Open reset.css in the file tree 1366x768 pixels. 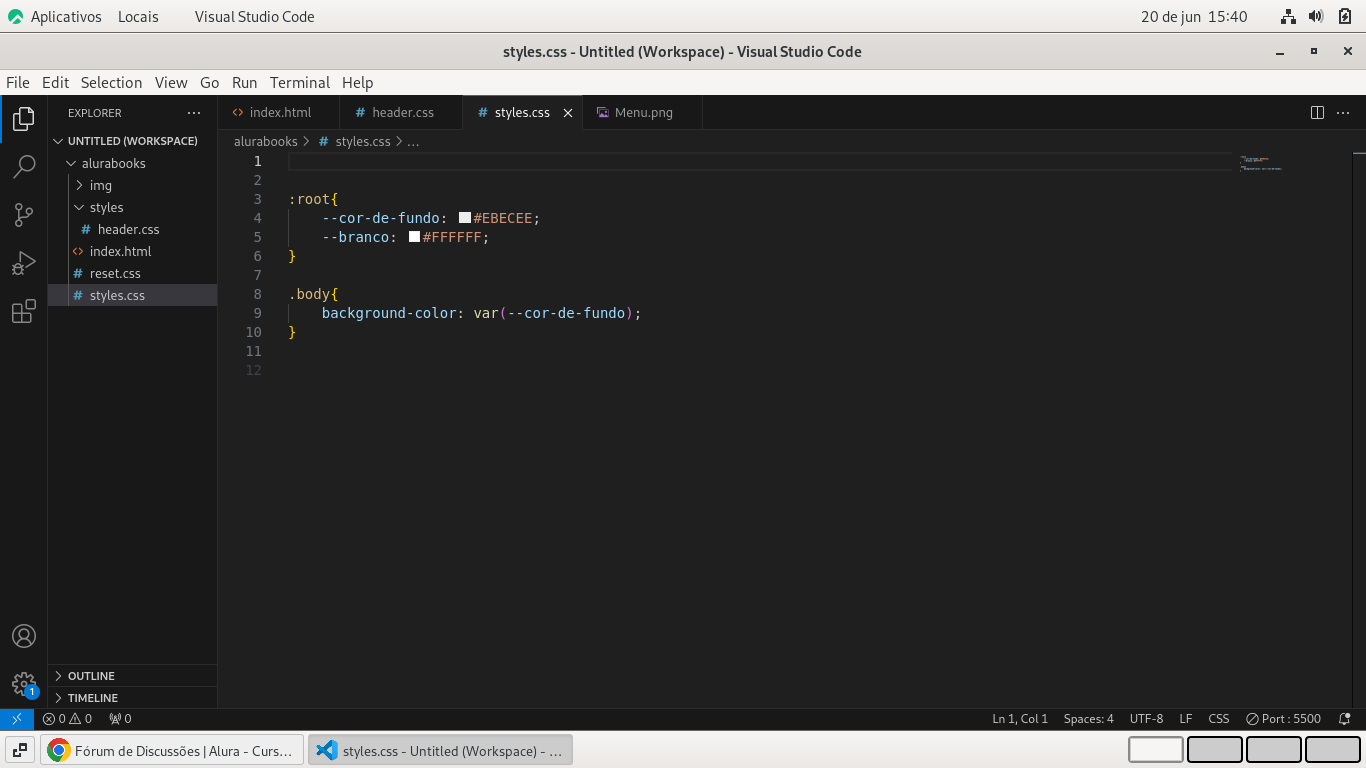pos(132,273)
